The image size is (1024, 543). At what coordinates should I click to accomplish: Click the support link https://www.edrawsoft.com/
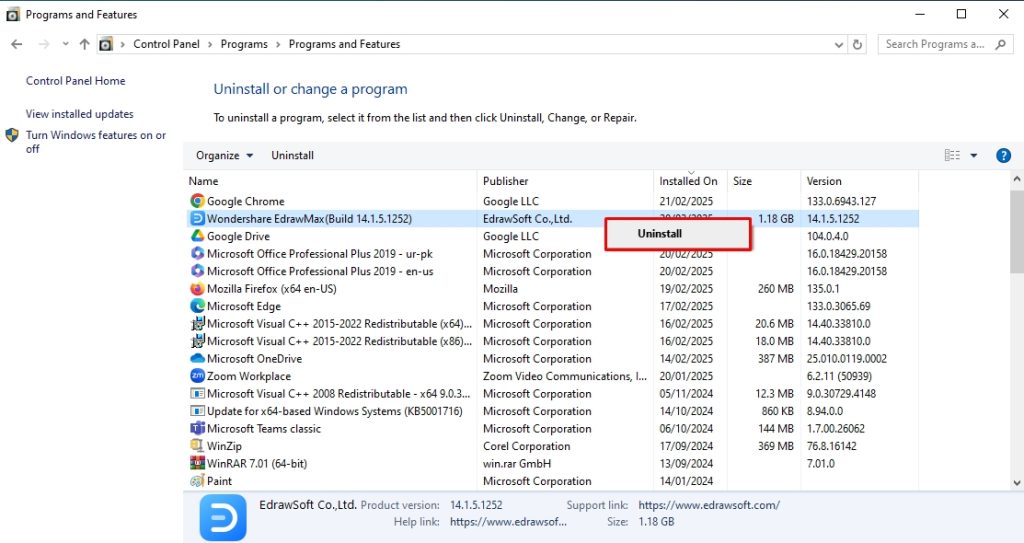click(x=709, y=505)
